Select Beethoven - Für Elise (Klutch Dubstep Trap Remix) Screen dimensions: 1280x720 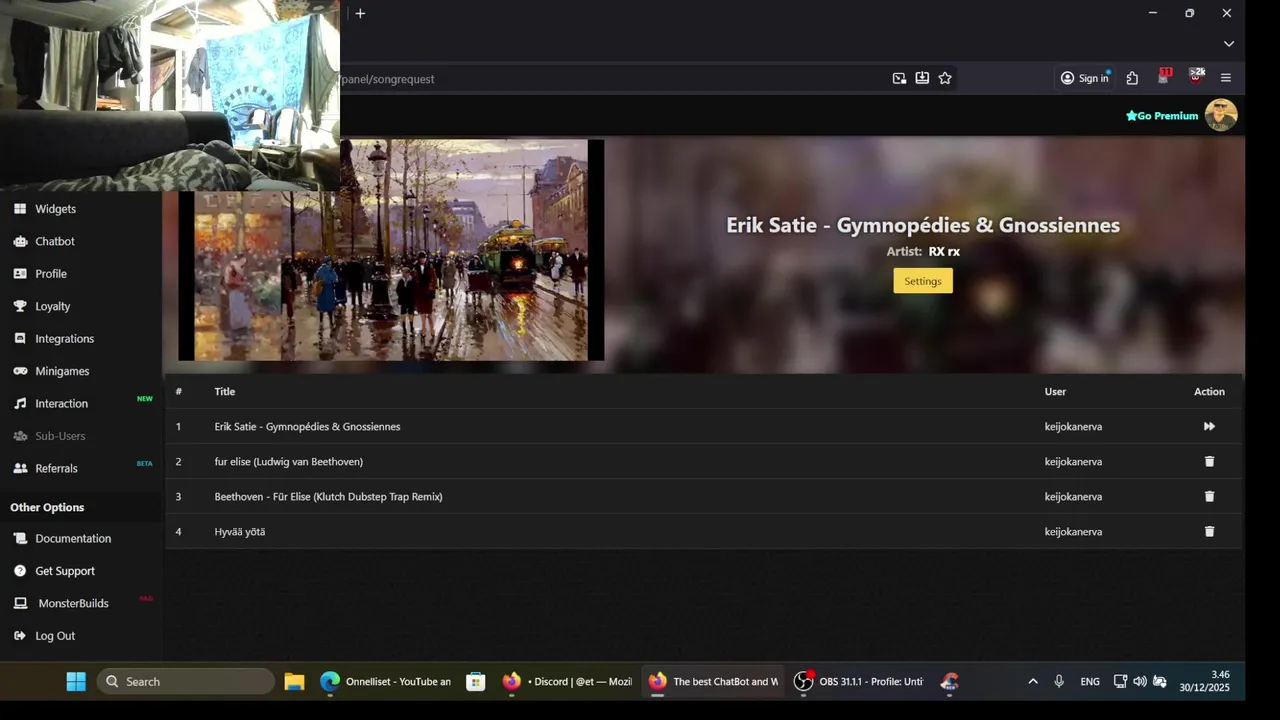click(x=328, y=497)
